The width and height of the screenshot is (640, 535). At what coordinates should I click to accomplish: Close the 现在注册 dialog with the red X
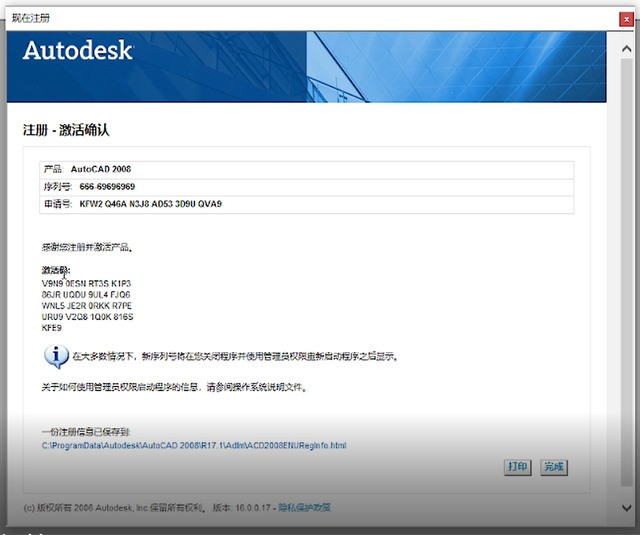click(x=626, y=19)
